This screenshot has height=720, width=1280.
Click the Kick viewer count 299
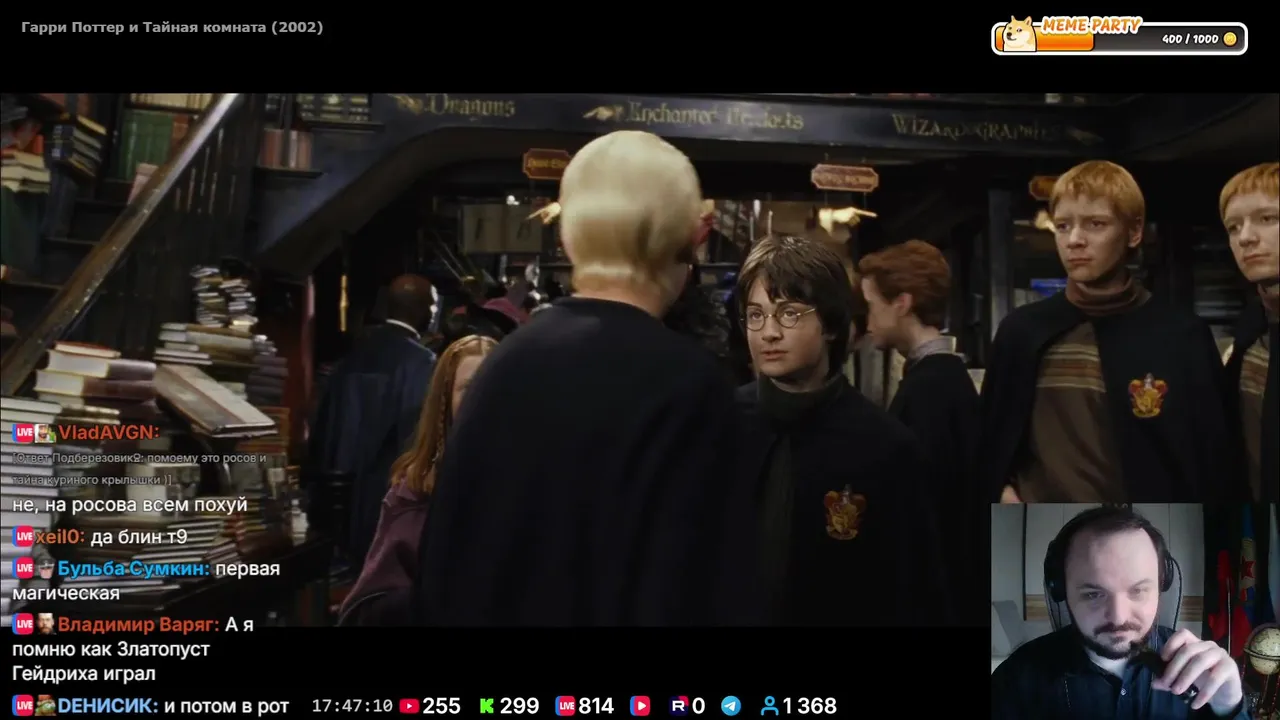coord(519,706)
